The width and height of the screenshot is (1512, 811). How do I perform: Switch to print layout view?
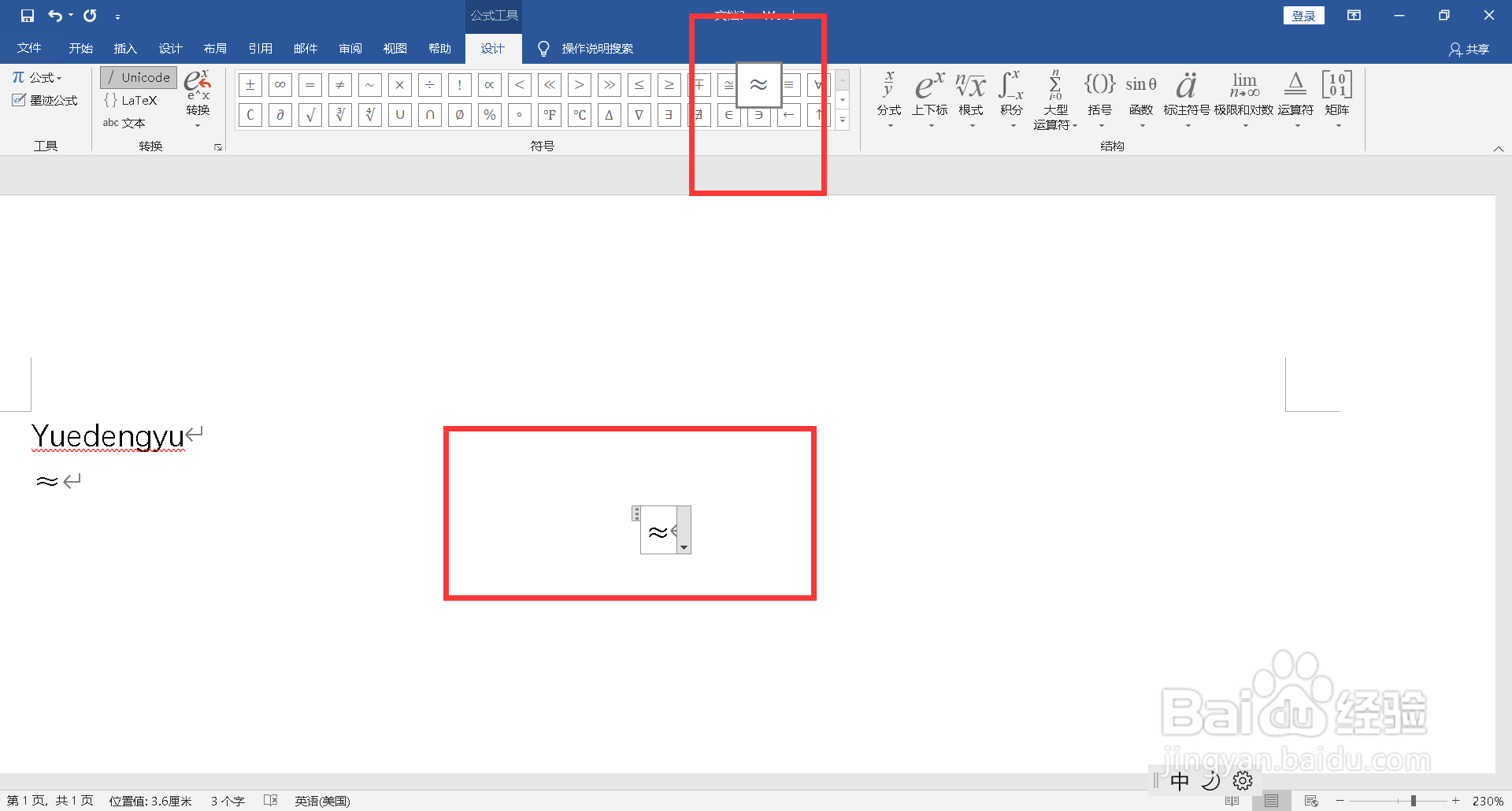tap(1271, 801)
